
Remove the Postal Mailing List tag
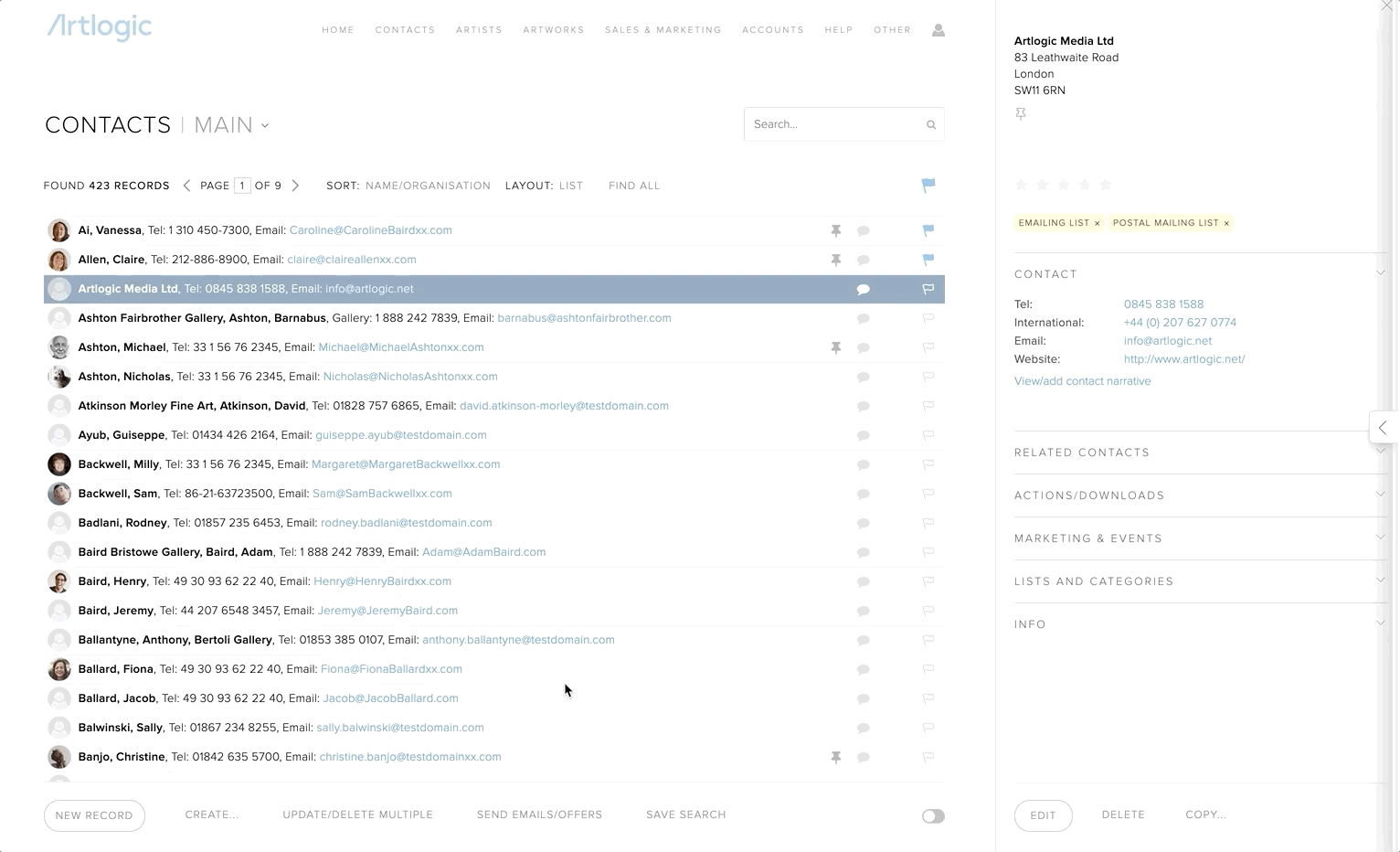tap(1226, 223)
